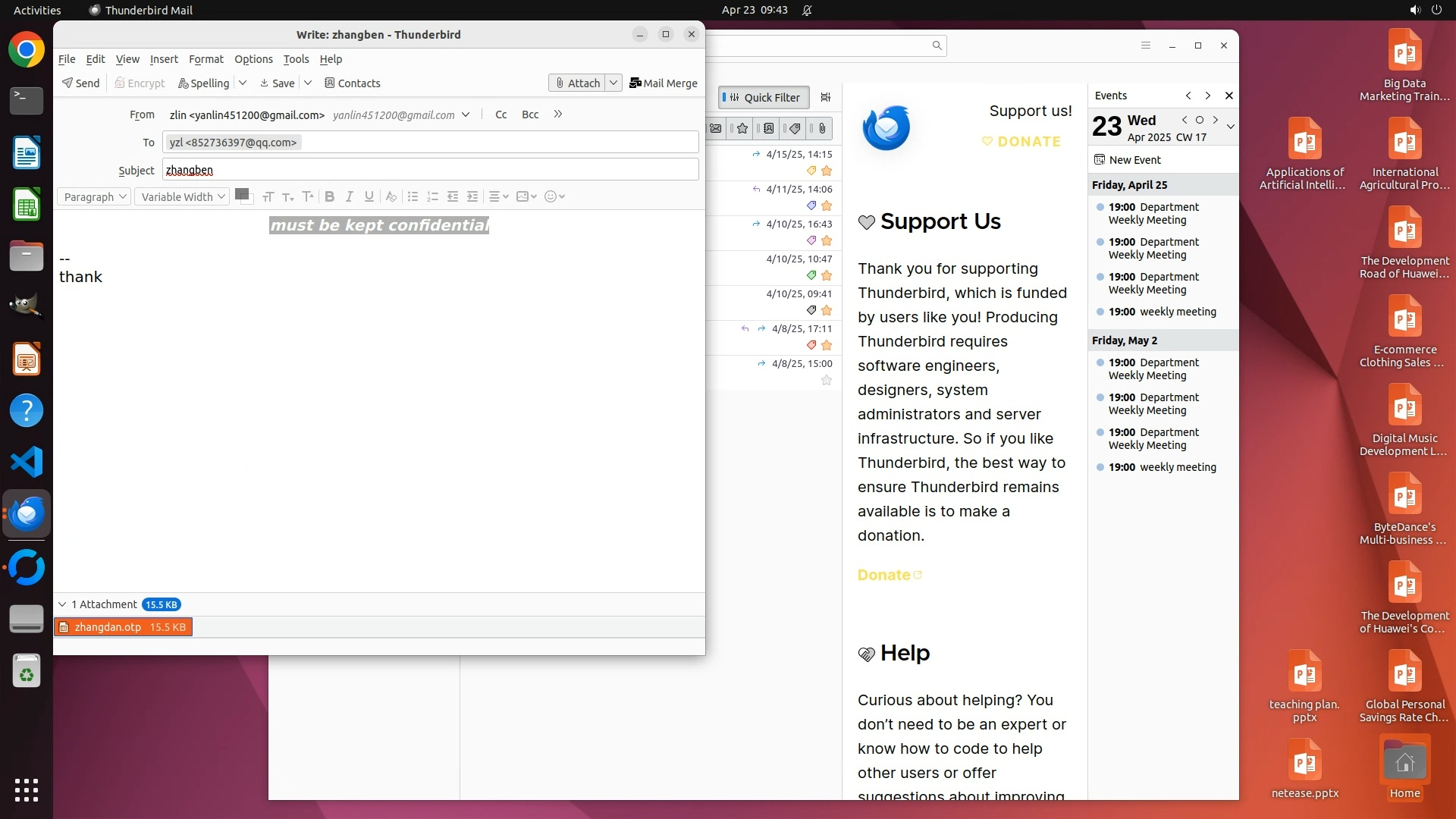Apply a numbered list
The width and height of the screenshot is (1456, 819).
tap(432, 196)
